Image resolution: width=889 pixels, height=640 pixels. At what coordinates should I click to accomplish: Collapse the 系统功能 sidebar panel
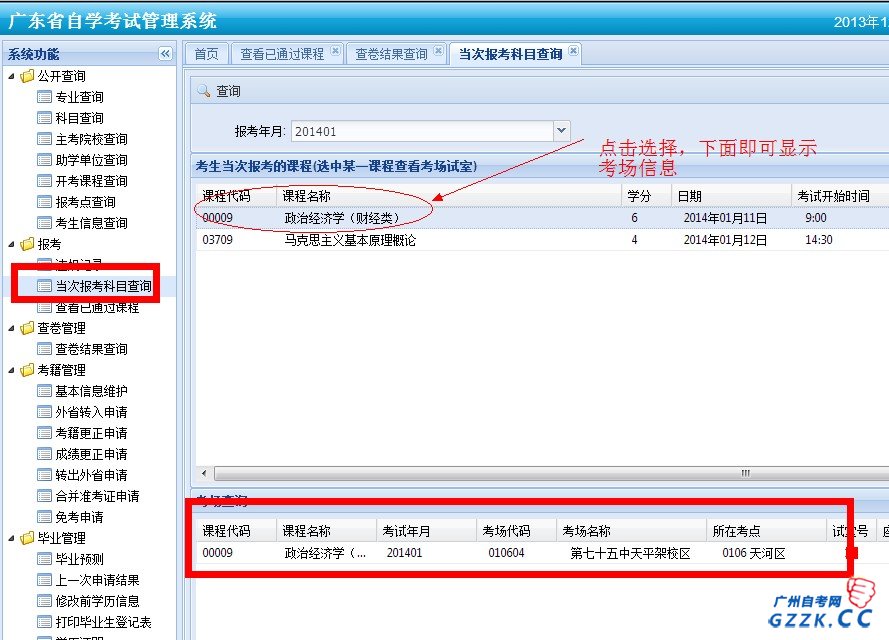163,55
